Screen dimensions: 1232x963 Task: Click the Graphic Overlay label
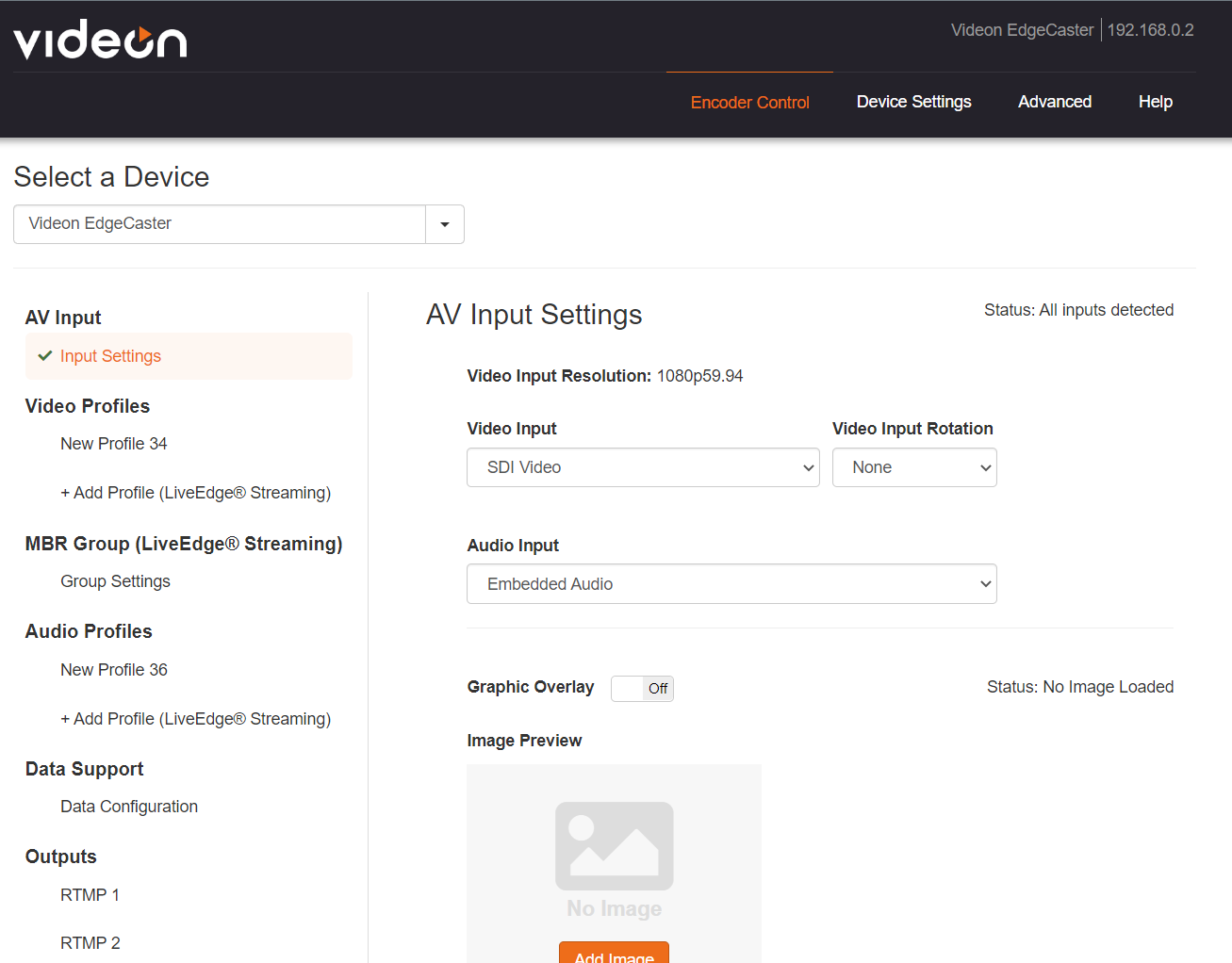[531, 687]
